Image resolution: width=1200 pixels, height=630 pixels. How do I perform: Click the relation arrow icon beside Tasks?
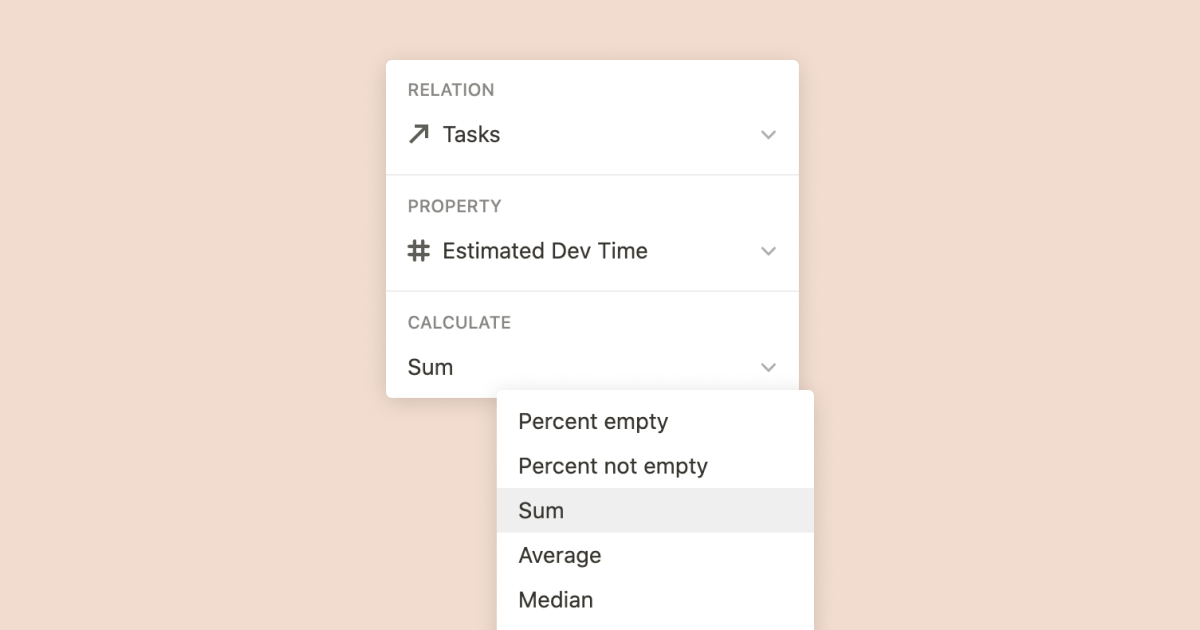click(419, 134)
